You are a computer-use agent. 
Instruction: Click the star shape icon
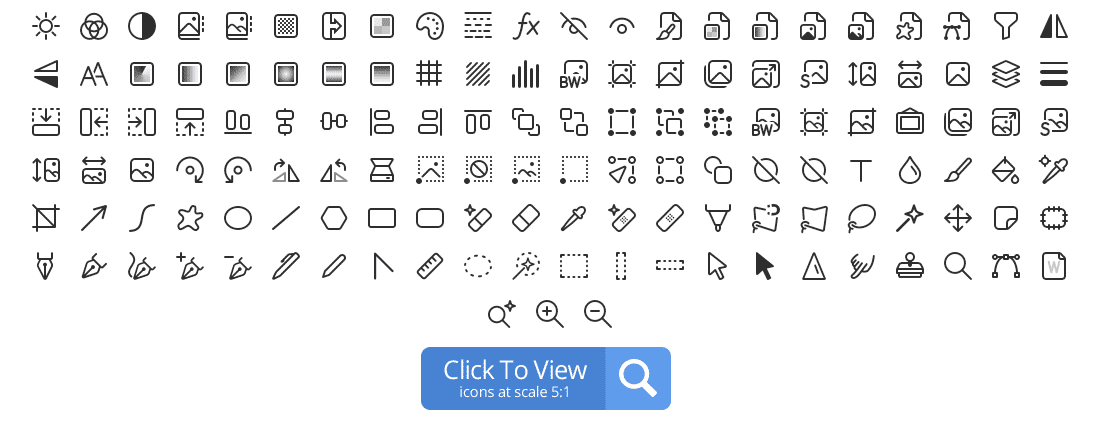click(x=189, y=218)
